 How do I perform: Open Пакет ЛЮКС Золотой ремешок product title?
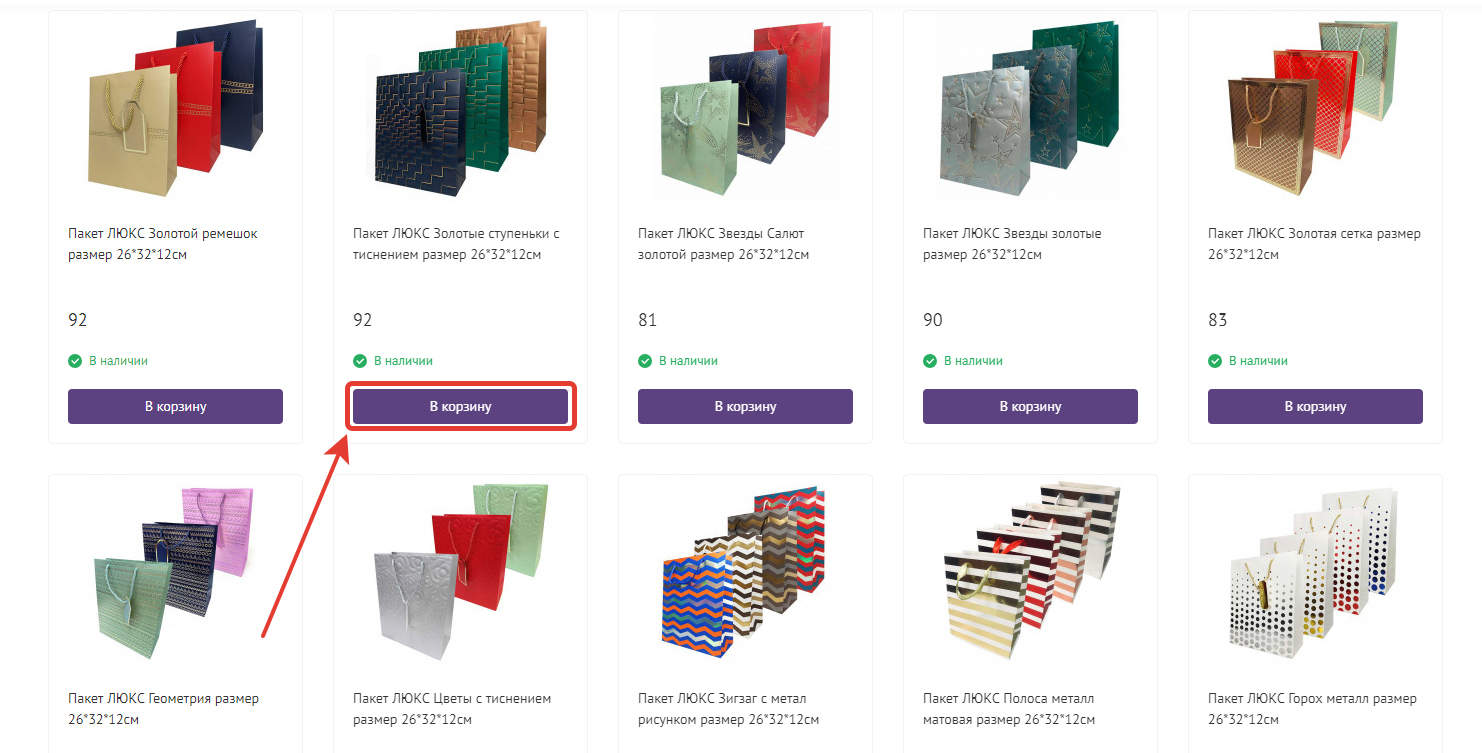(x=163, y=244)
